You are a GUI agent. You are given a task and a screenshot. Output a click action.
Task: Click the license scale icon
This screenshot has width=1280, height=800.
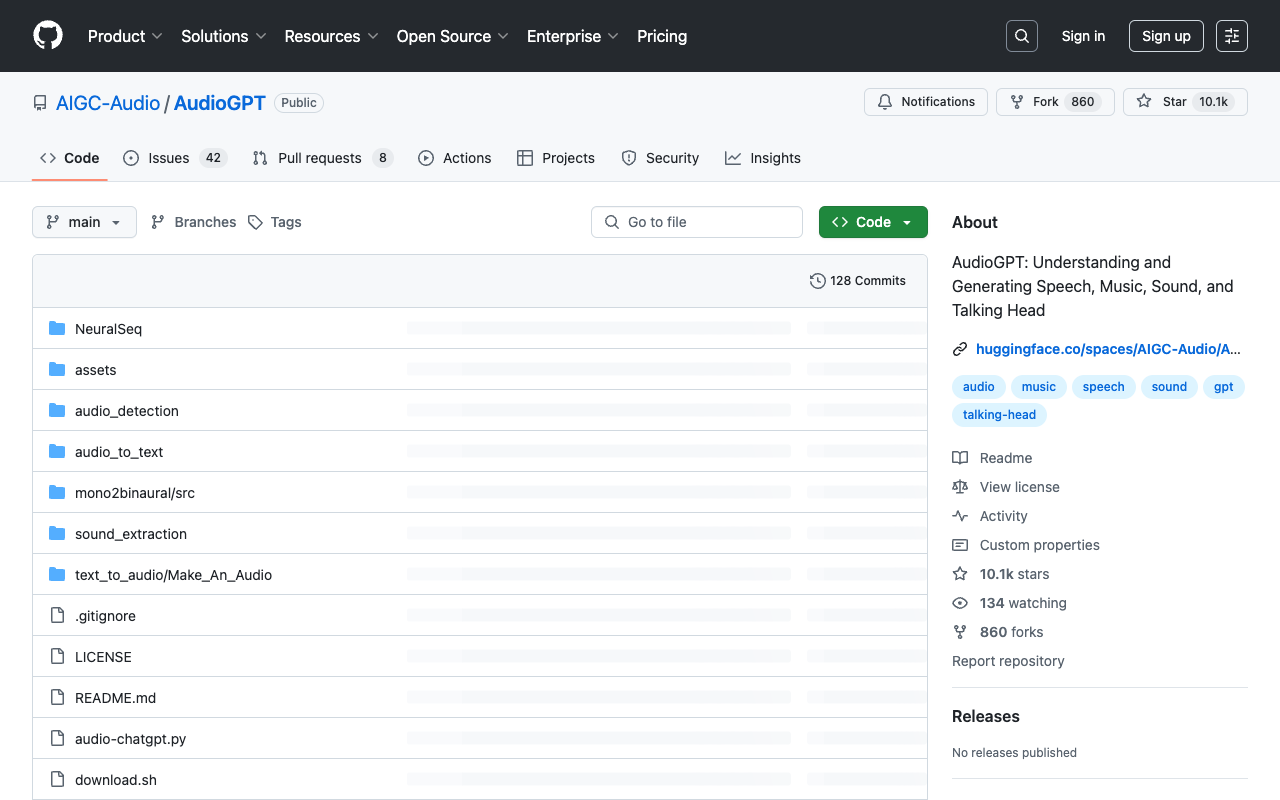960,487
